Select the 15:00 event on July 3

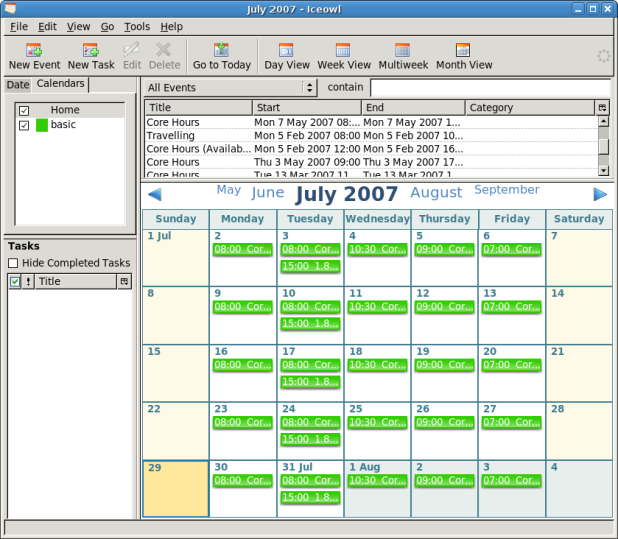tap(310, 266)
